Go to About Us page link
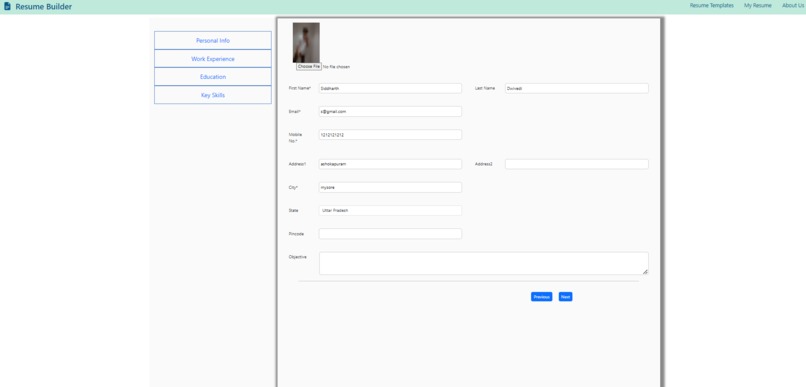Viewport: 806px width, 387px height. [x=793, y=6]
